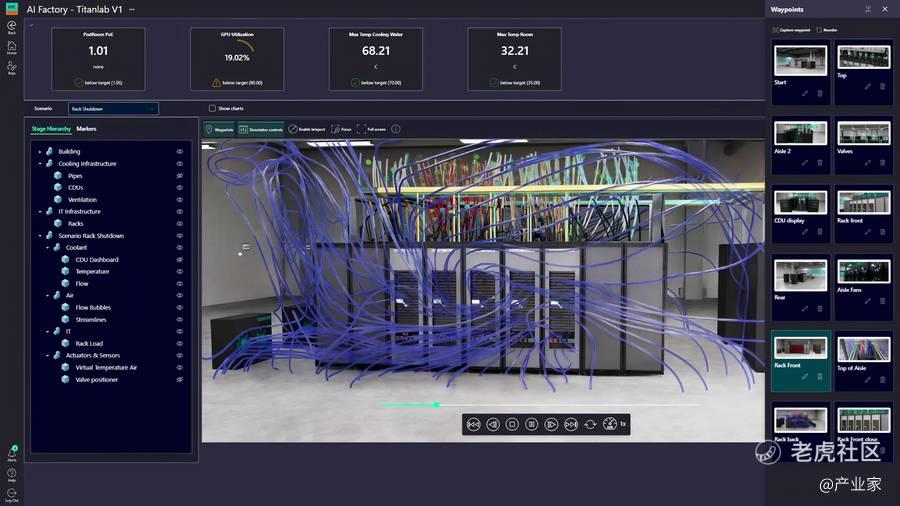Viewport: 900px width, 506px height.
Task: Change playback speed 1x
Action: [x=614, y=425]
